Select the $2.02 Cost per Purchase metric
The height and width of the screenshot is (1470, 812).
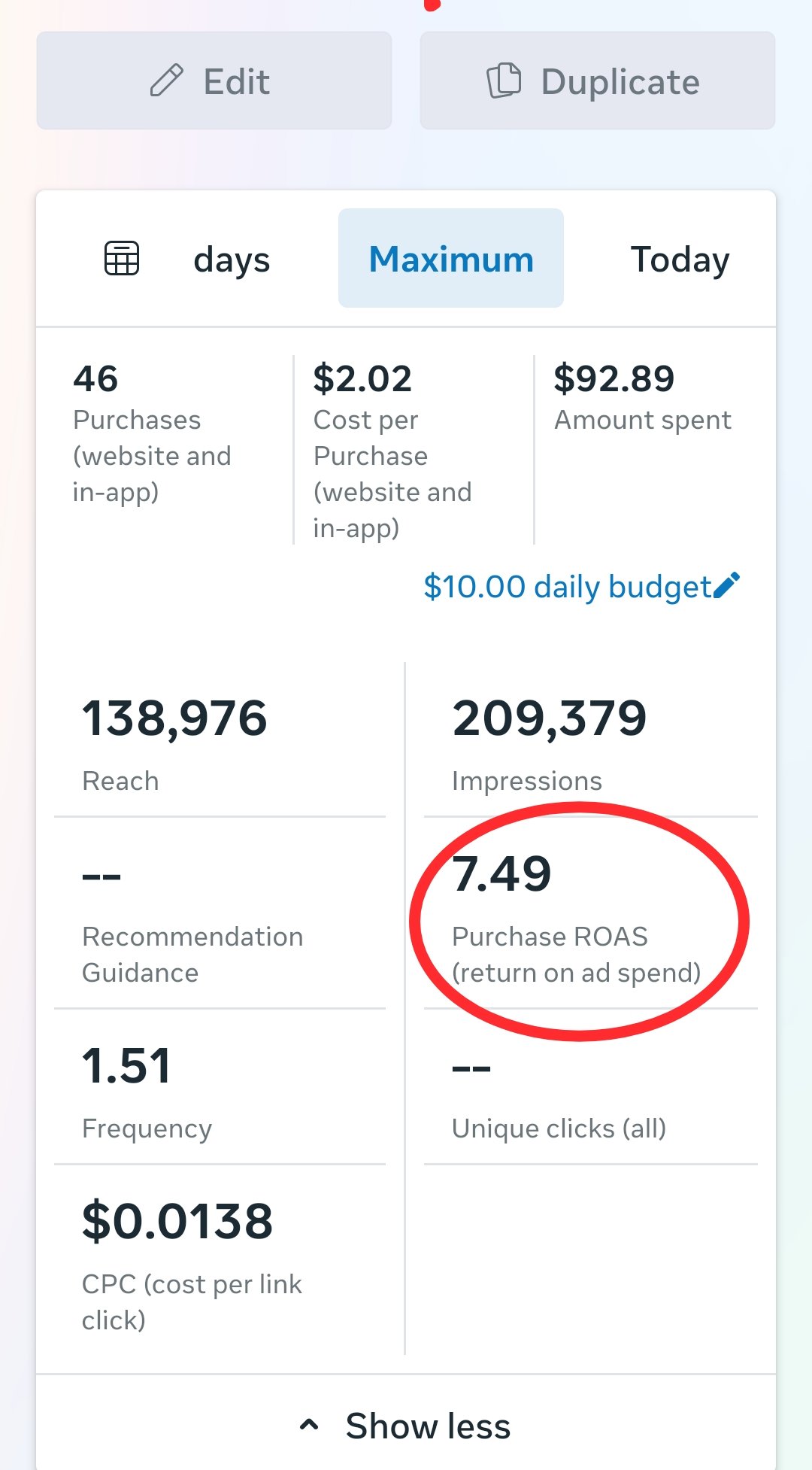click(x=412, y=450)
